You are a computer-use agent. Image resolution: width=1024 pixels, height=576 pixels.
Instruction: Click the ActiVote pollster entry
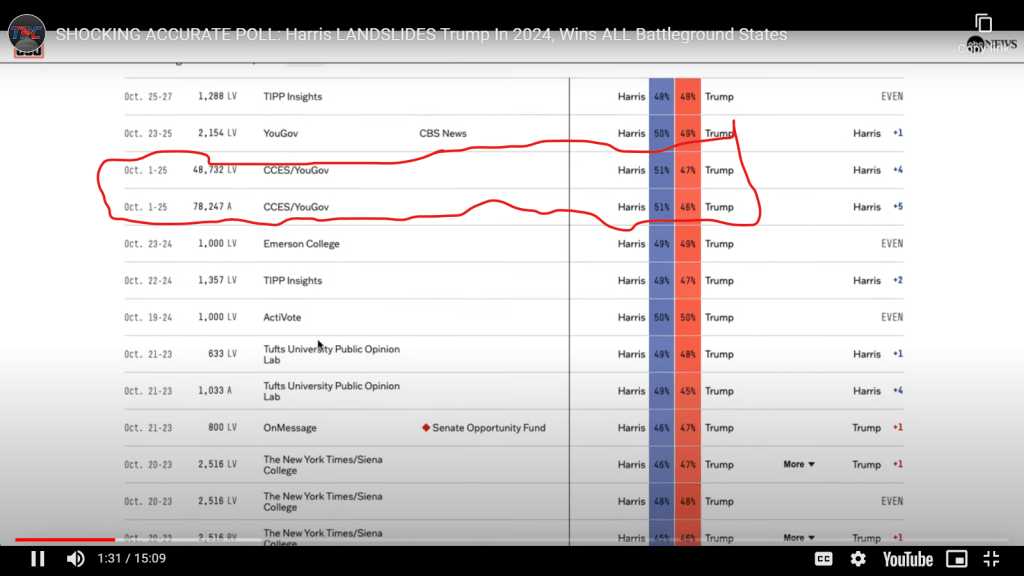pos(282,318)
